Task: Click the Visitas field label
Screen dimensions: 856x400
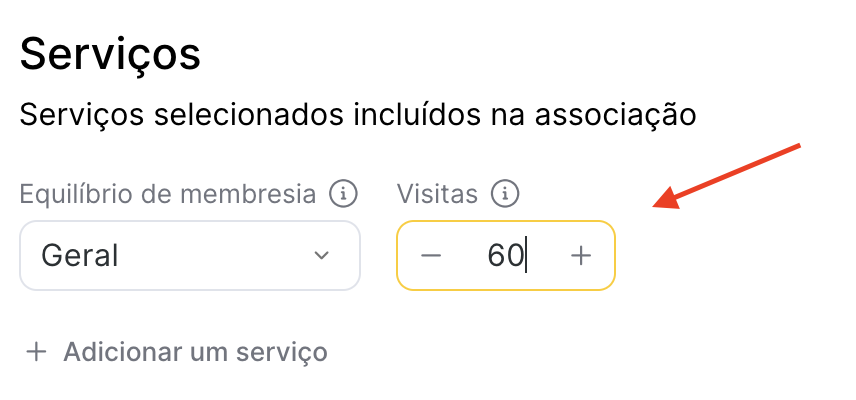Action: click(437, 194)
